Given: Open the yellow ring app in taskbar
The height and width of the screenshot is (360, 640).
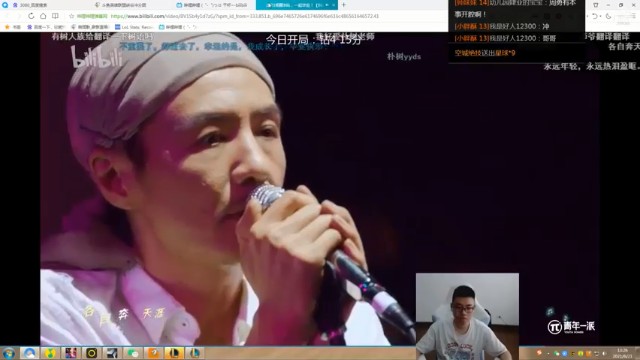Looking at the screenshot, I should pyautogui.click(x=91, y=353).
